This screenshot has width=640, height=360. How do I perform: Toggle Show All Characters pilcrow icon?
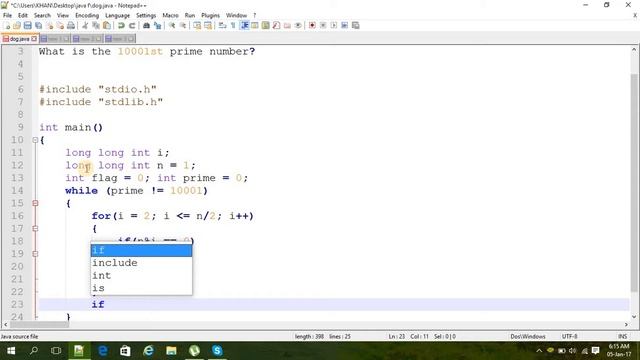(233, 26)
